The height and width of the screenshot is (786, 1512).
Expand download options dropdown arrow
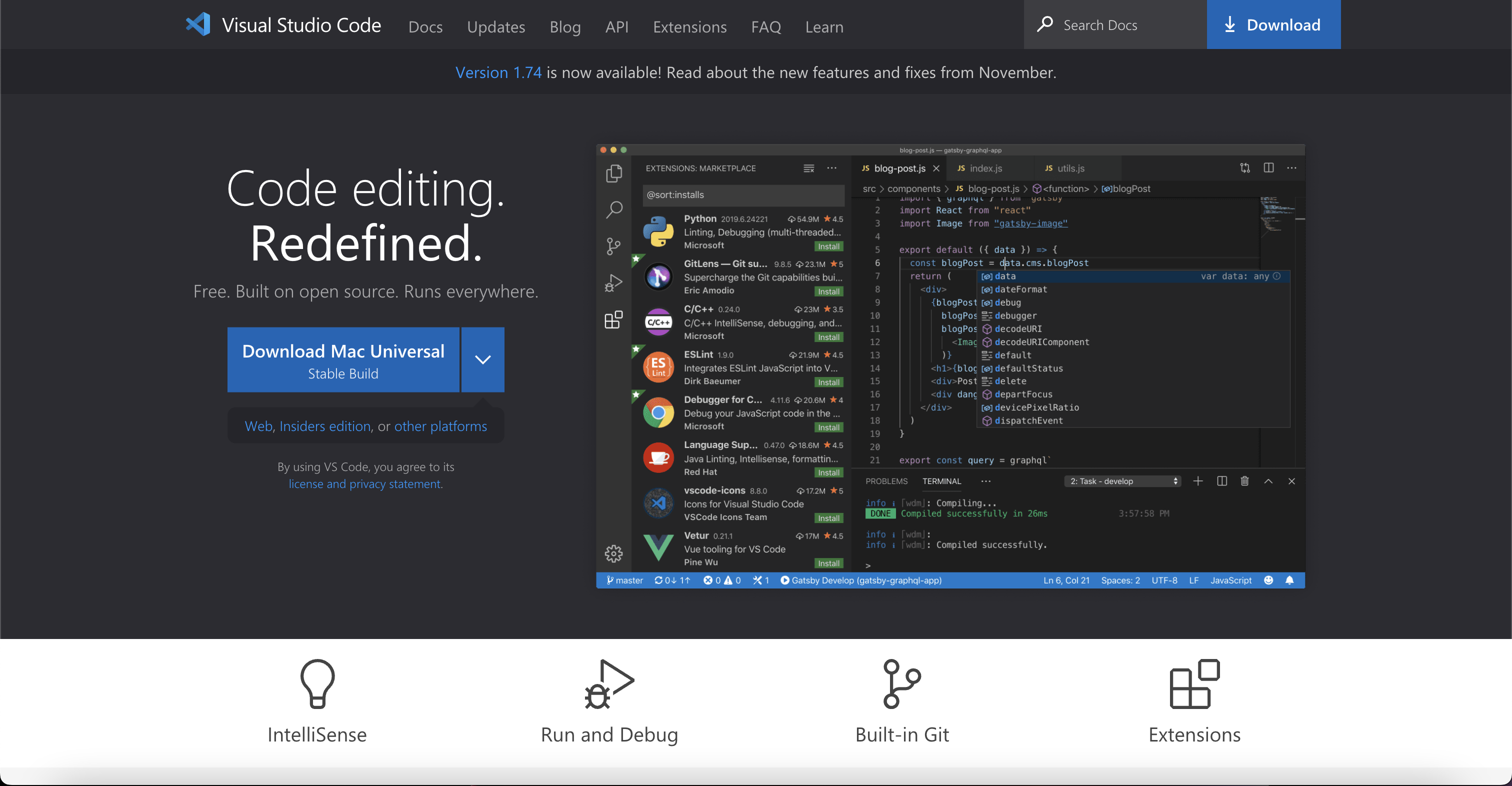pyautogui.click(x=482, y=359)
